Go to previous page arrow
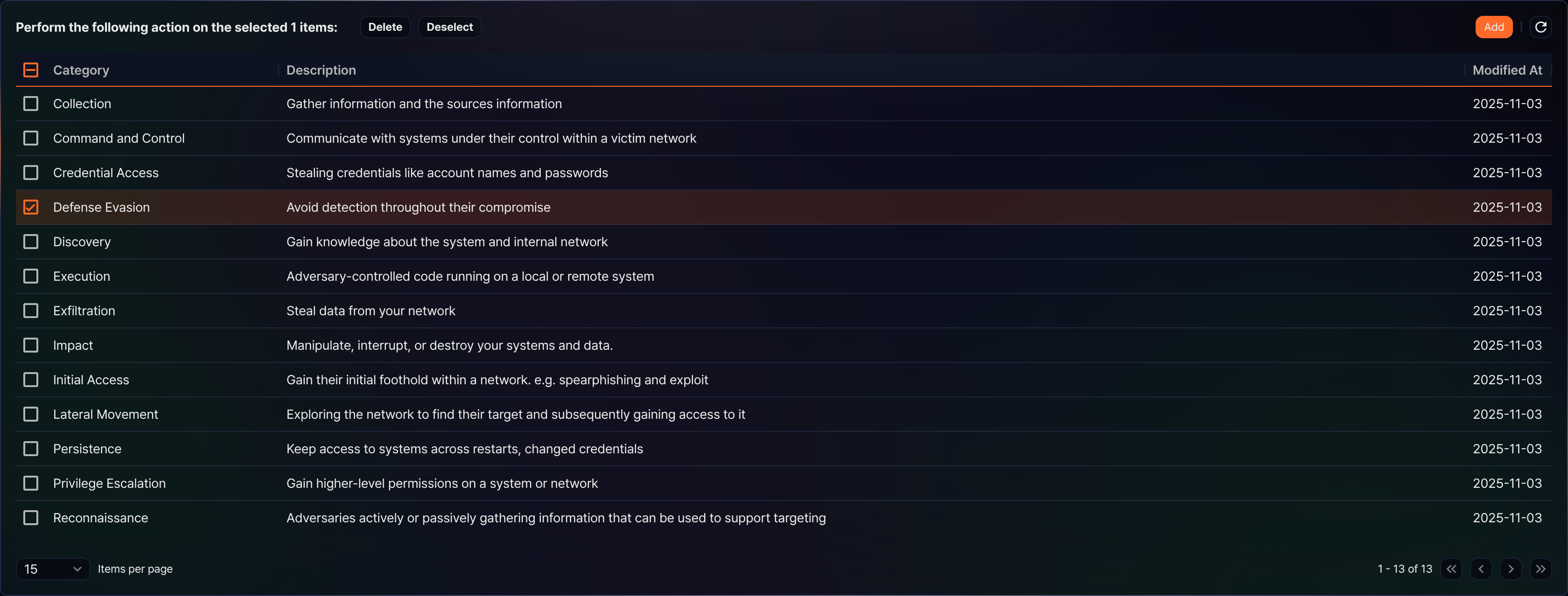This screenshot has width=1568, height=596. [x=1481, y=568]
